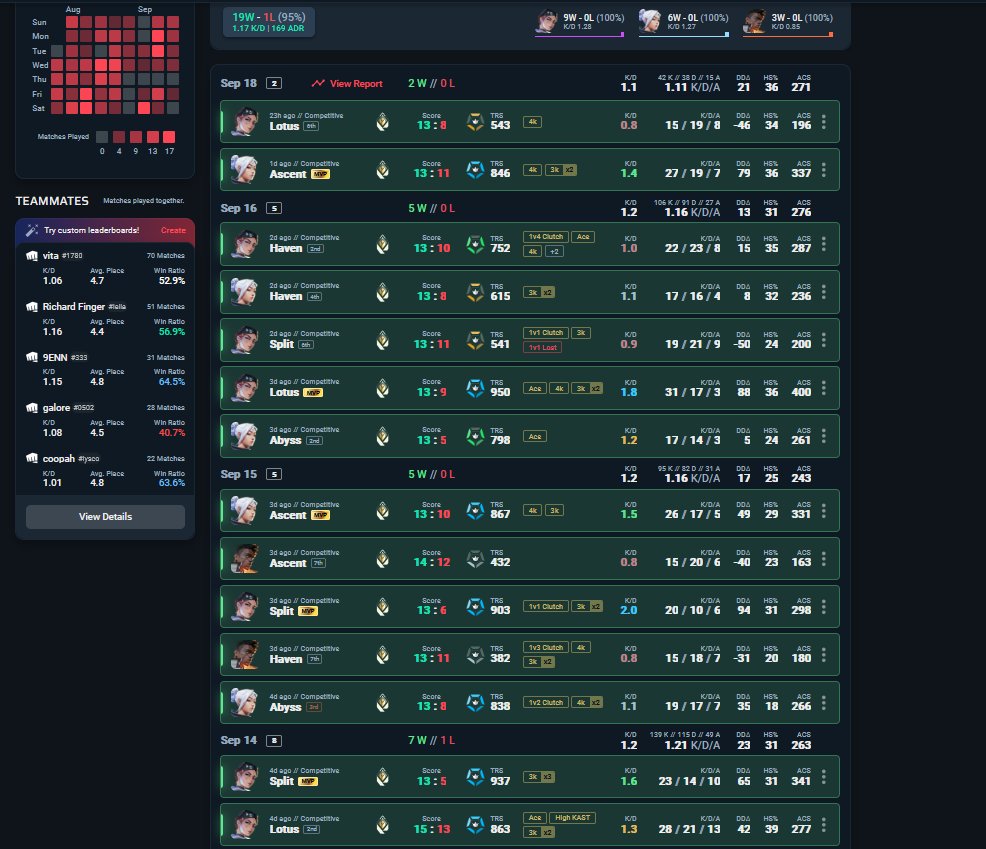Click the 1v2 Clutch badge on Abyss 13:8
The image size is (986, 849).
pyautogui.click(x=545, y=702)
